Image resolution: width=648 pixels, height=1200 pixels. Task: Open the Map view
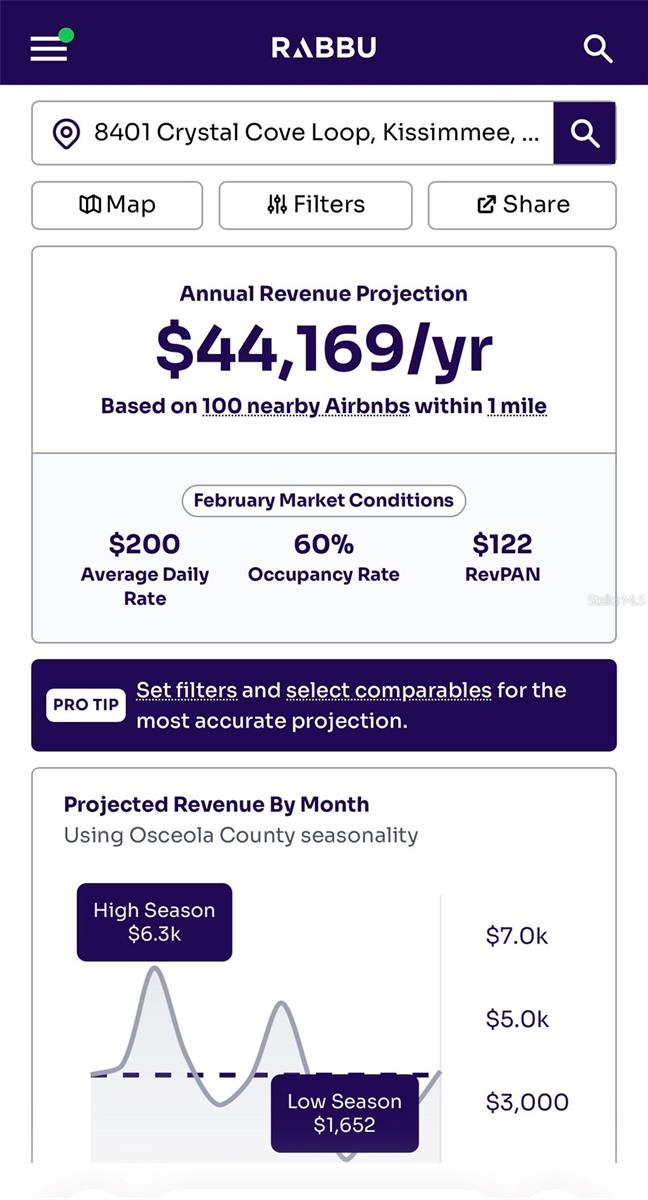click(x=117, y=205)
